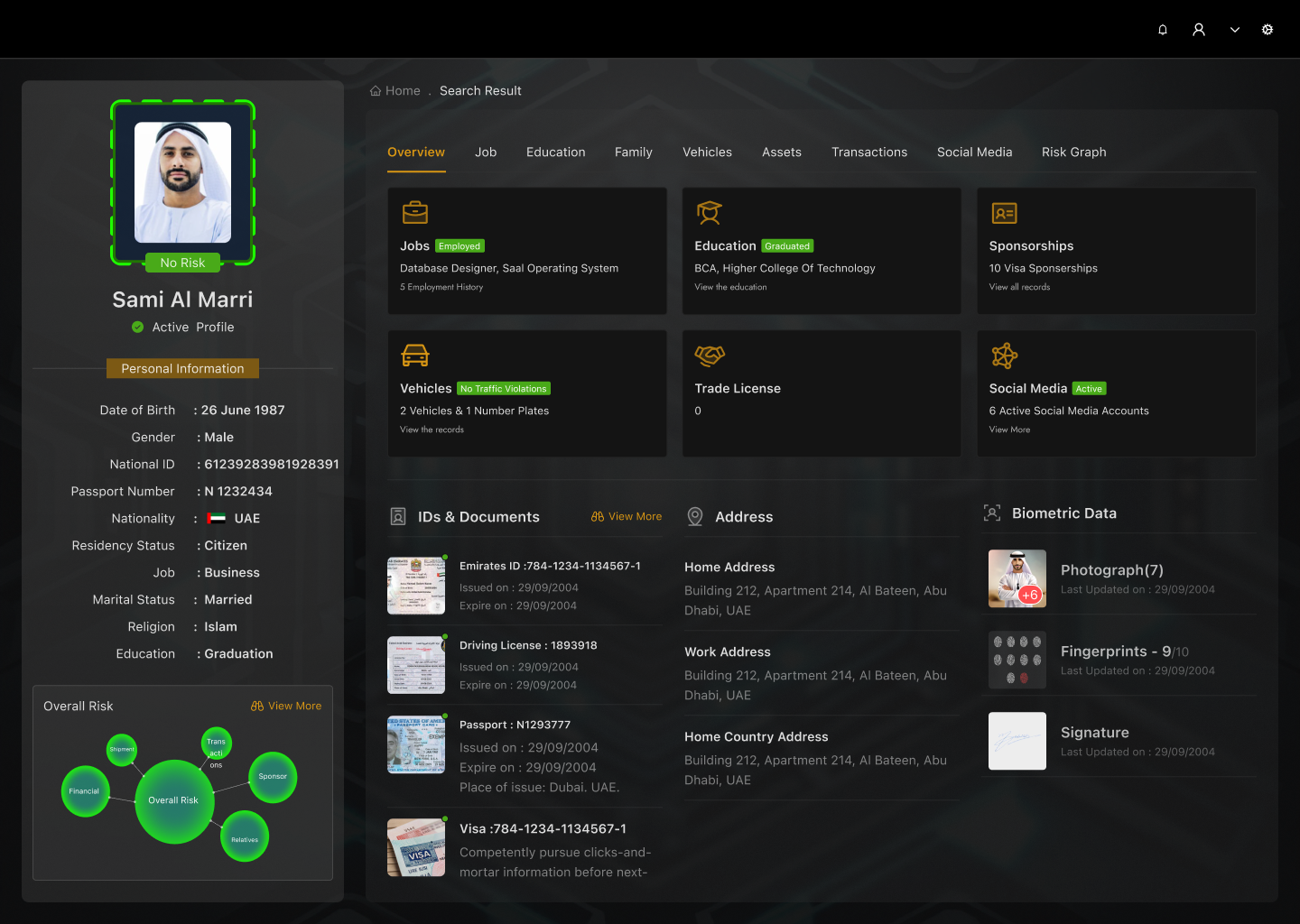Switch to the Job tab
1300x924 pixels.
pos(486,152)
